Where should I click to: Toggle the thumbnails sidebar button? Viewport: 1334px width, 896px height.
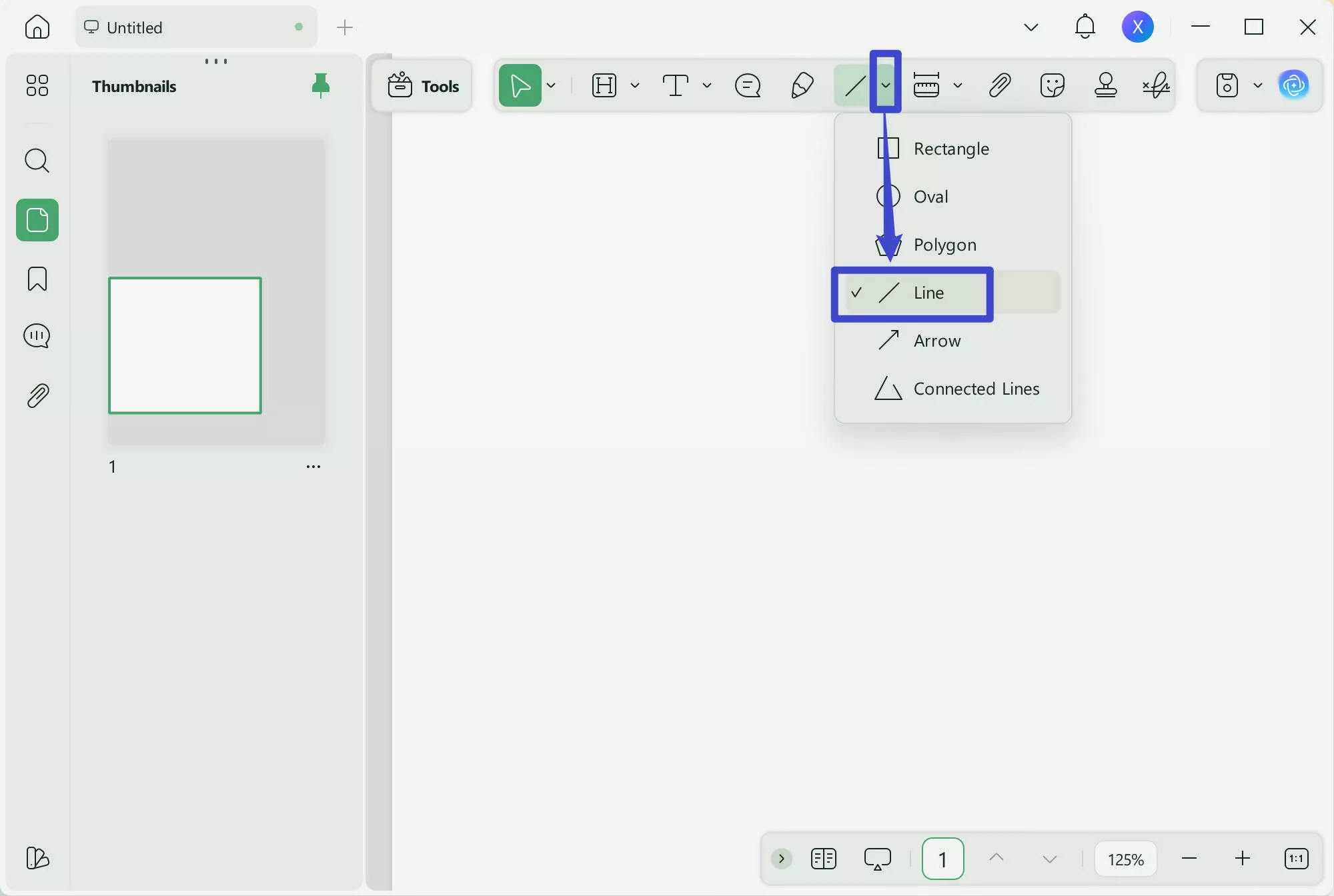tap(37, 220)
